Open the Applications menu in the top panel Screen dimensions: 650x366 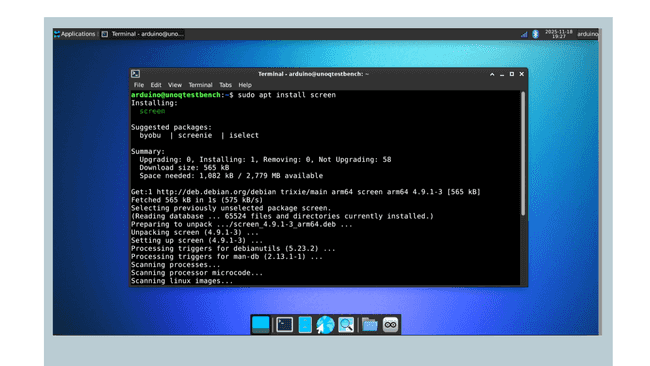coord(75,34)
